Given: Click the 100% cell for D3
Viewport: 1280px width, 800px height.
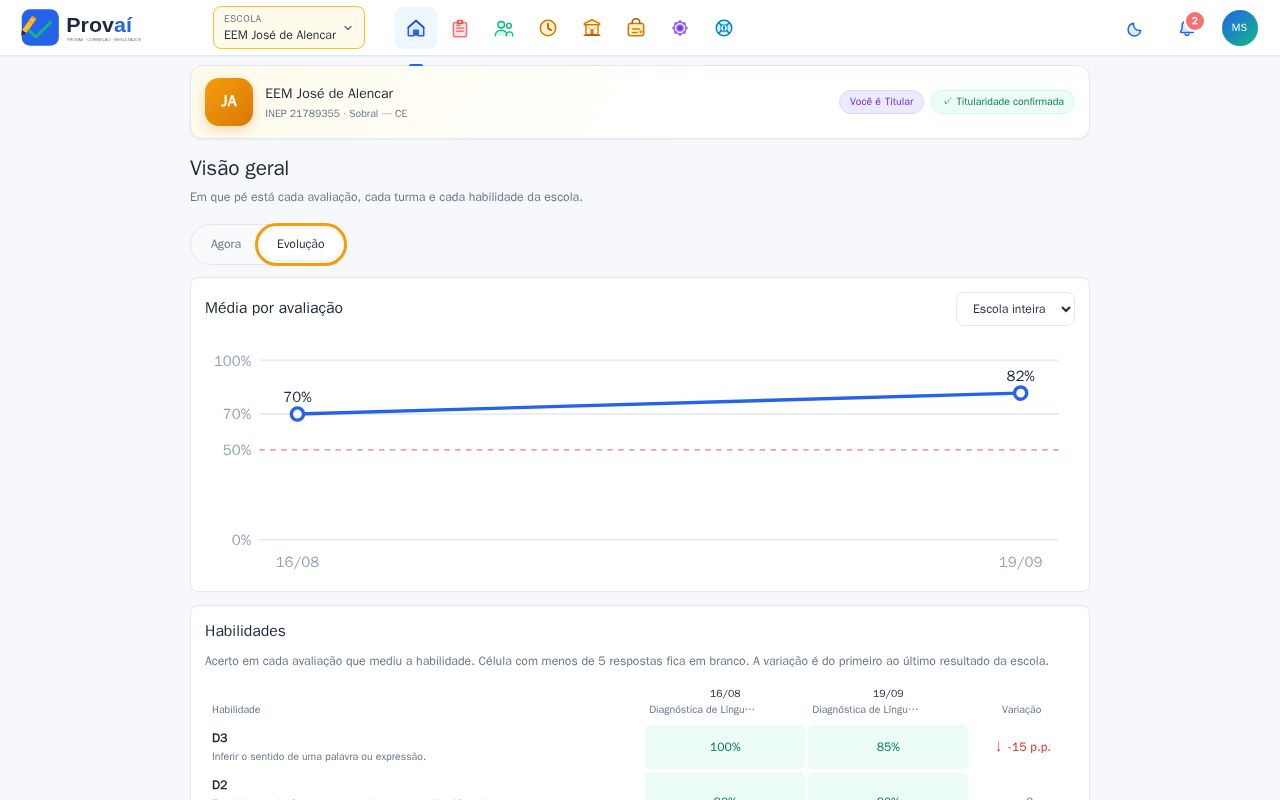Looking at the screenshot, I should 725,747.
